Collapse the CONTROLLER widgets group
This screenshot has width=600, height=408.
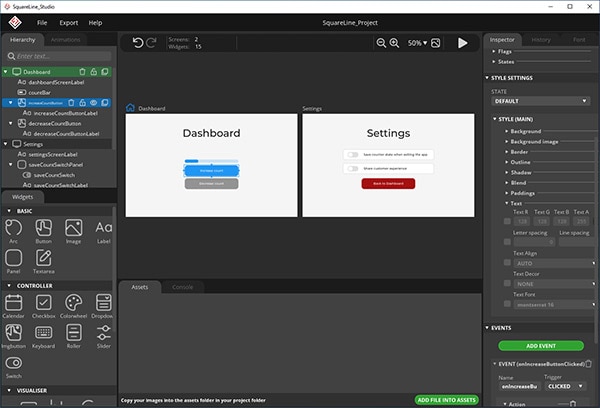(x=9, y=286)
